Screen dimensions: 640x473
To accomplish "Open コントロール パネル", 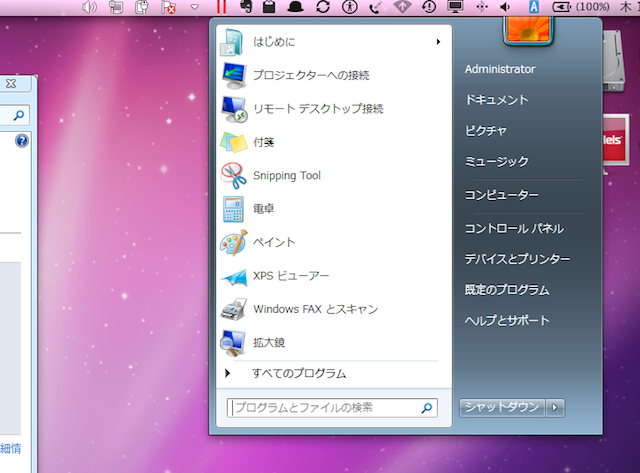I will [514, 229].
